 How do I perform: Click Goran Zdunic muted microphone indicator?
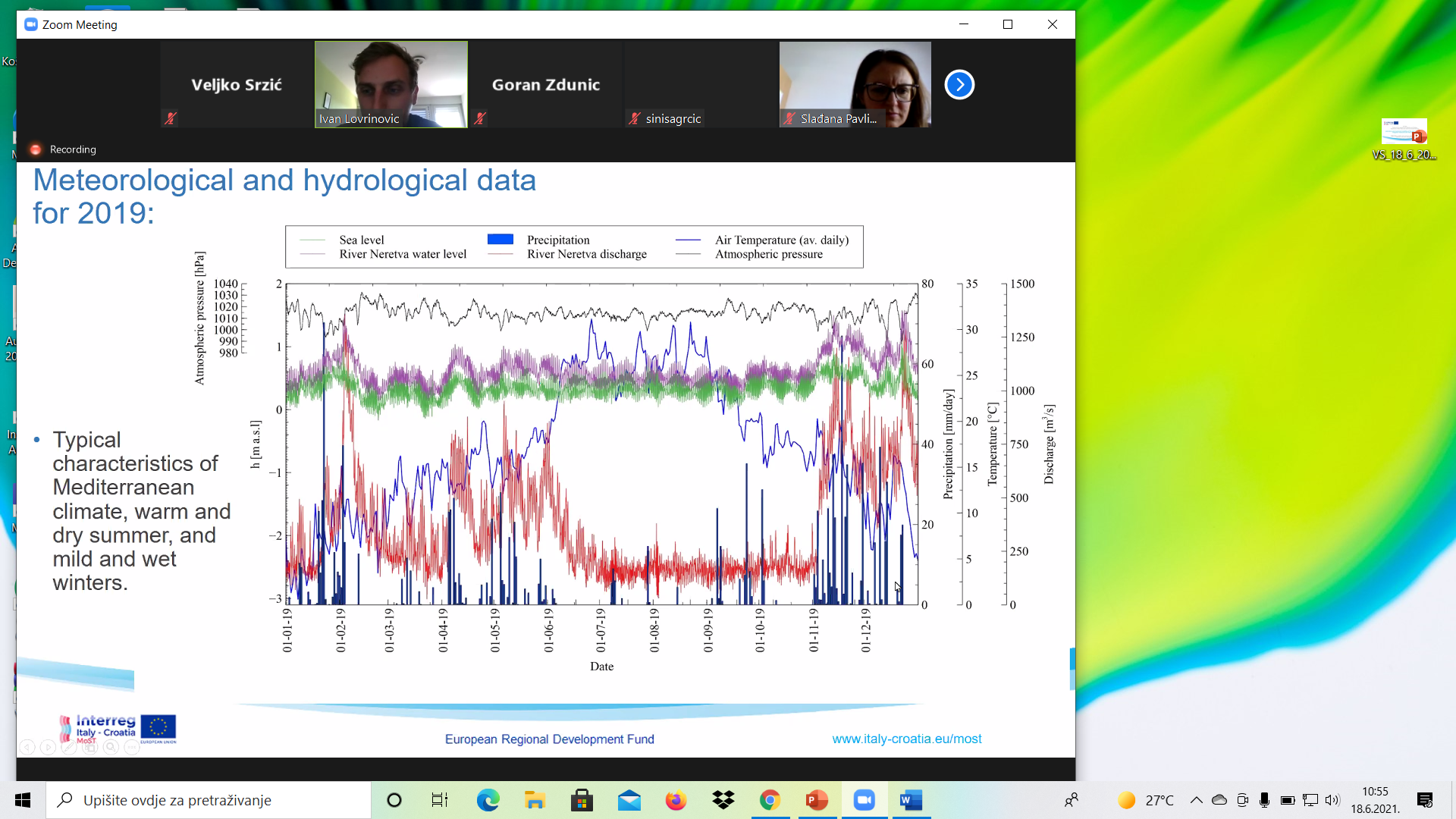click(x=481, y=118)
